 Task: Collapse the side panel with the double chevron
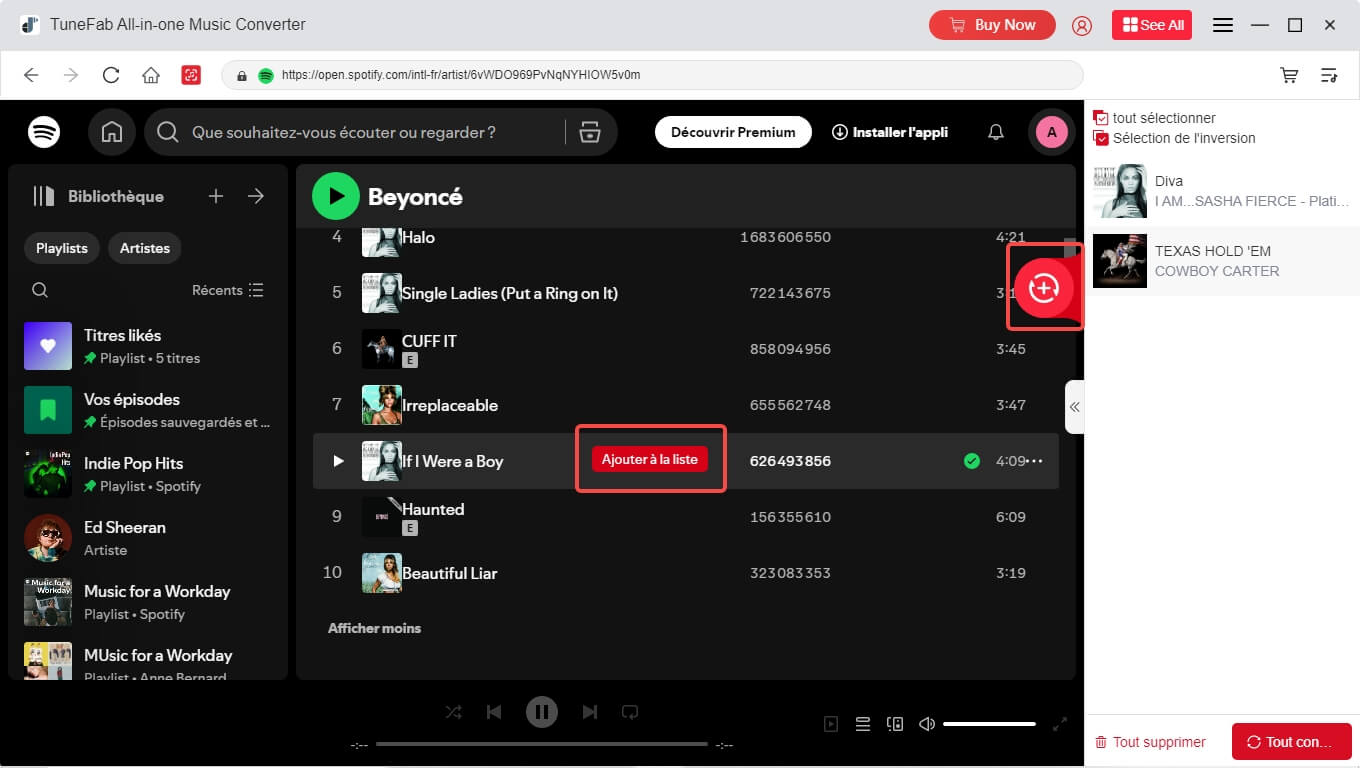tap(1074, 407)
